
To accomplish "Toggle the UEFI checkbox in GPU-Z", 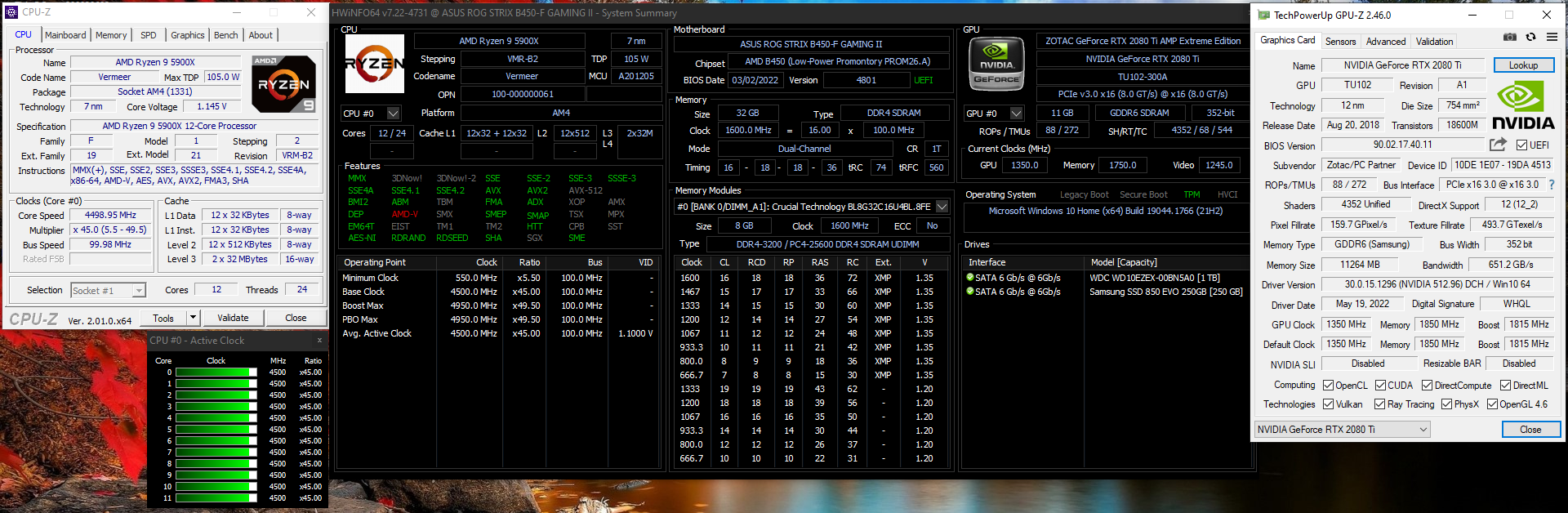I will pyautogui.click(x=1521, y=145).
